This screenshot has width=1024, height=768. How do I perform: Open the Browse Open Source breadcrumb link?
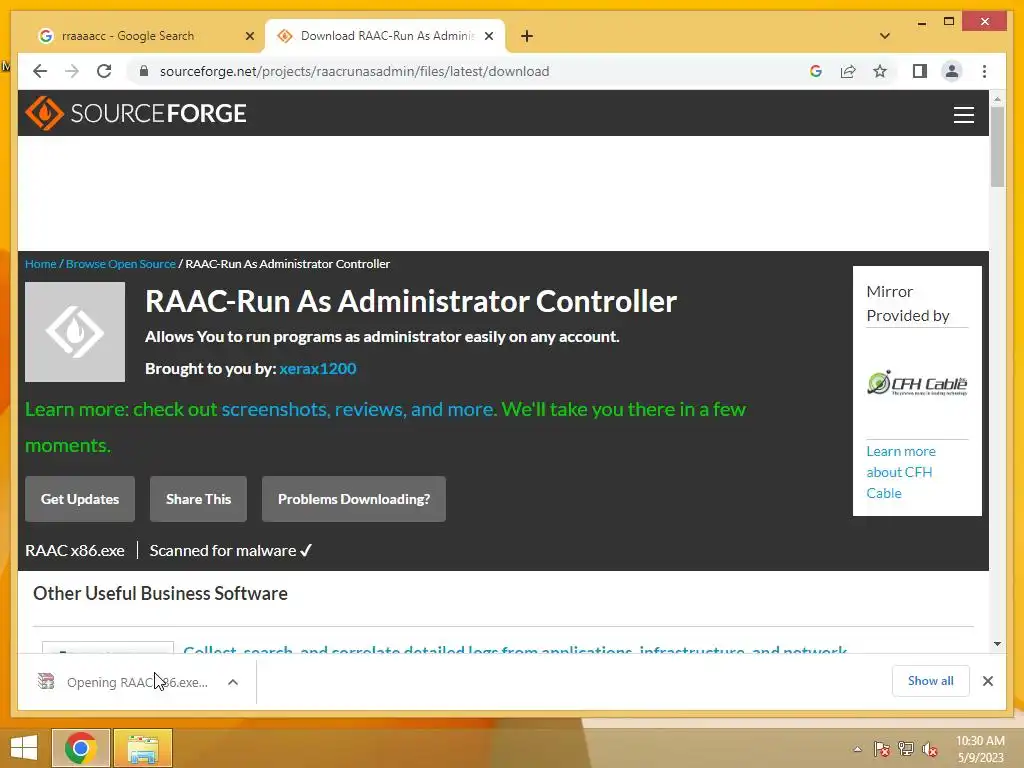click(x=121, y=264)
